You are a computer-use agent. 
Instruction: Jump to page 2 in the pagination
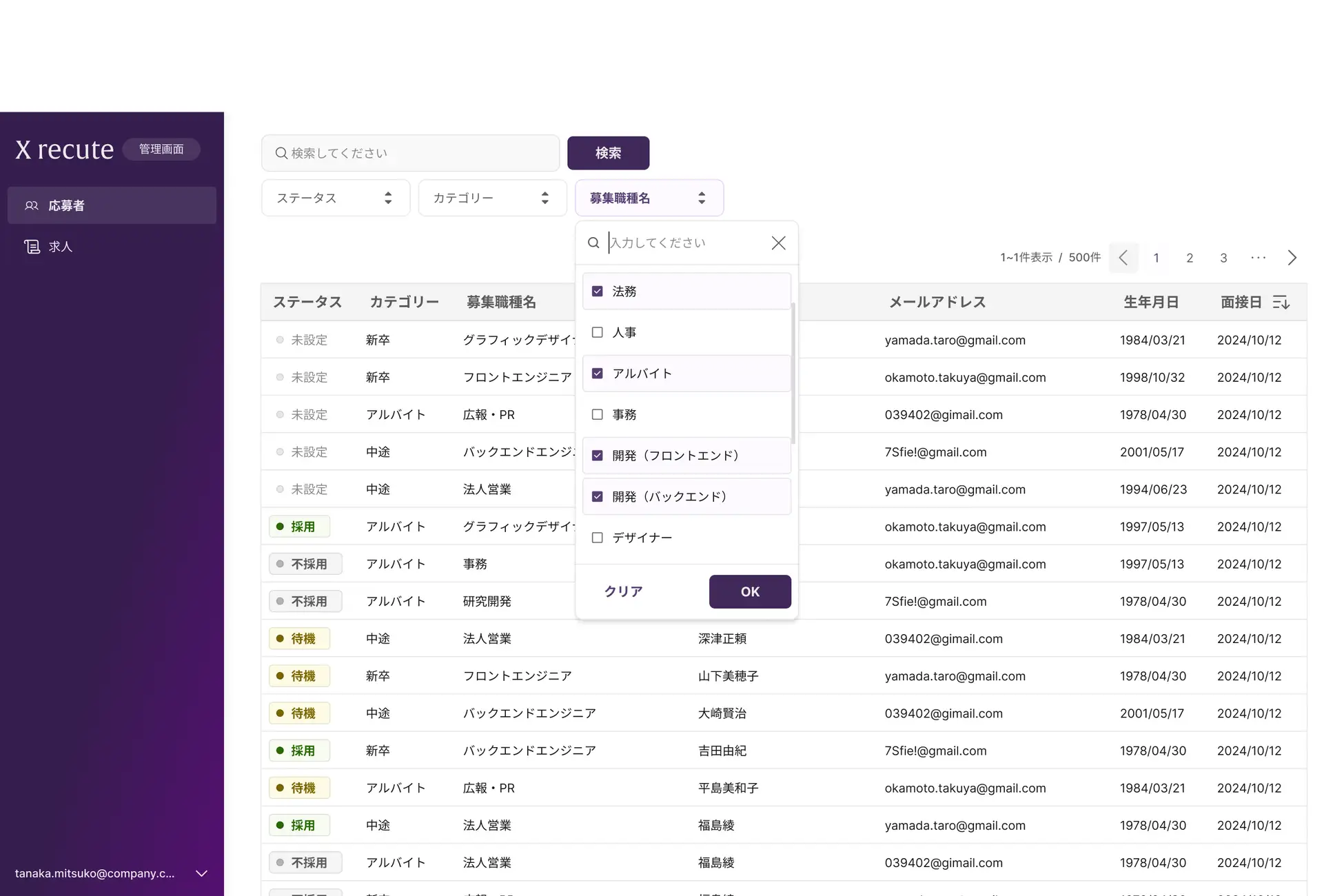pos(1190,258)
